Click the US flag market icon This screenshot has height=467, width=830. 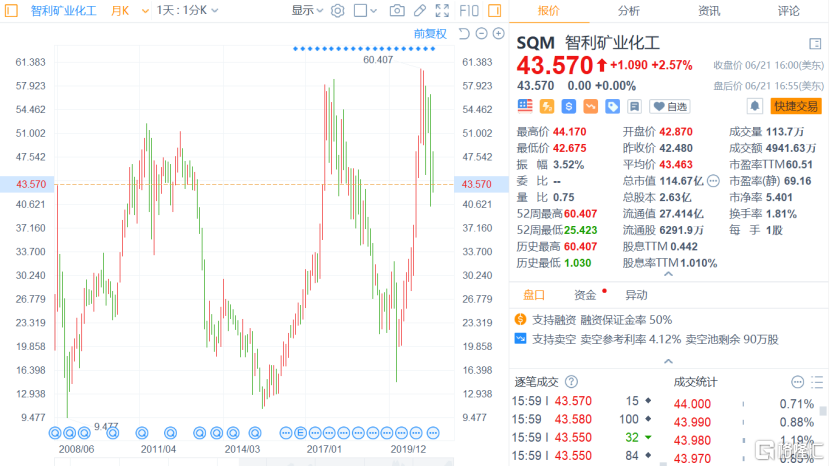525,106
